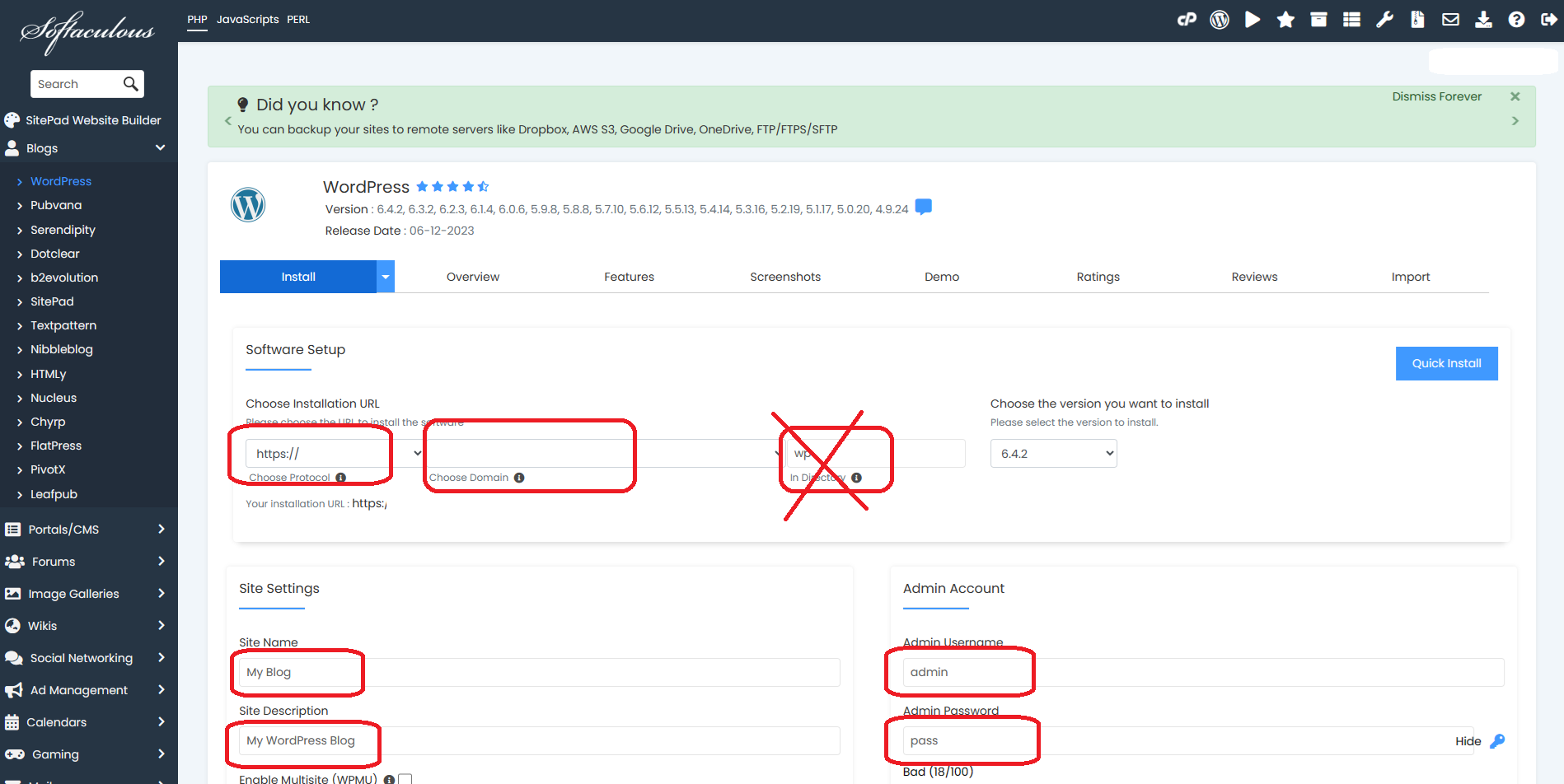Click the WordPress Manager icon at top
Viewport: 1564px width, 784px height.
click(1220, 19)
